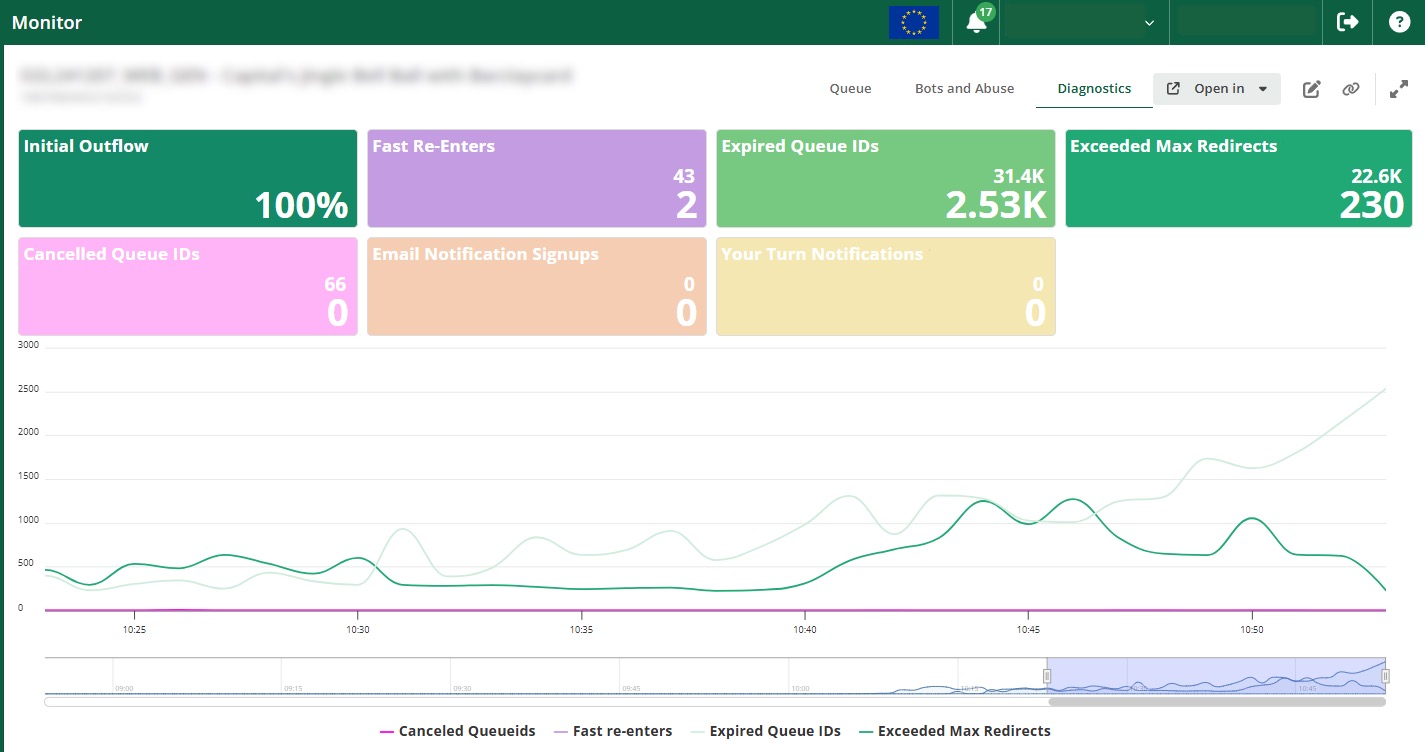Toggle Exceeded Max Redirects series in legend
This screenshot has width=1425, height=752.
954,731
